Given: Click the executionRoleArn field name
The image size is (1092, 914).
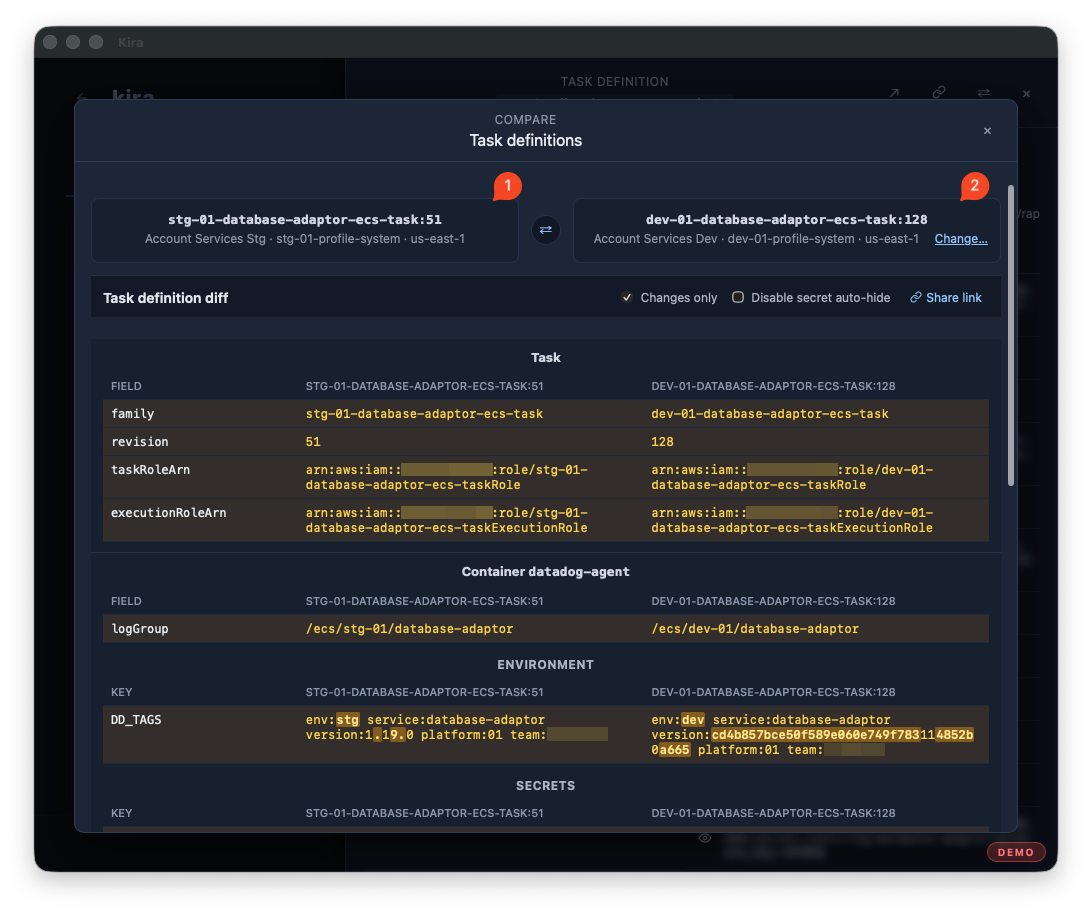Looking at the screenshot, I should pyautogui.click(x=169, y=513).
